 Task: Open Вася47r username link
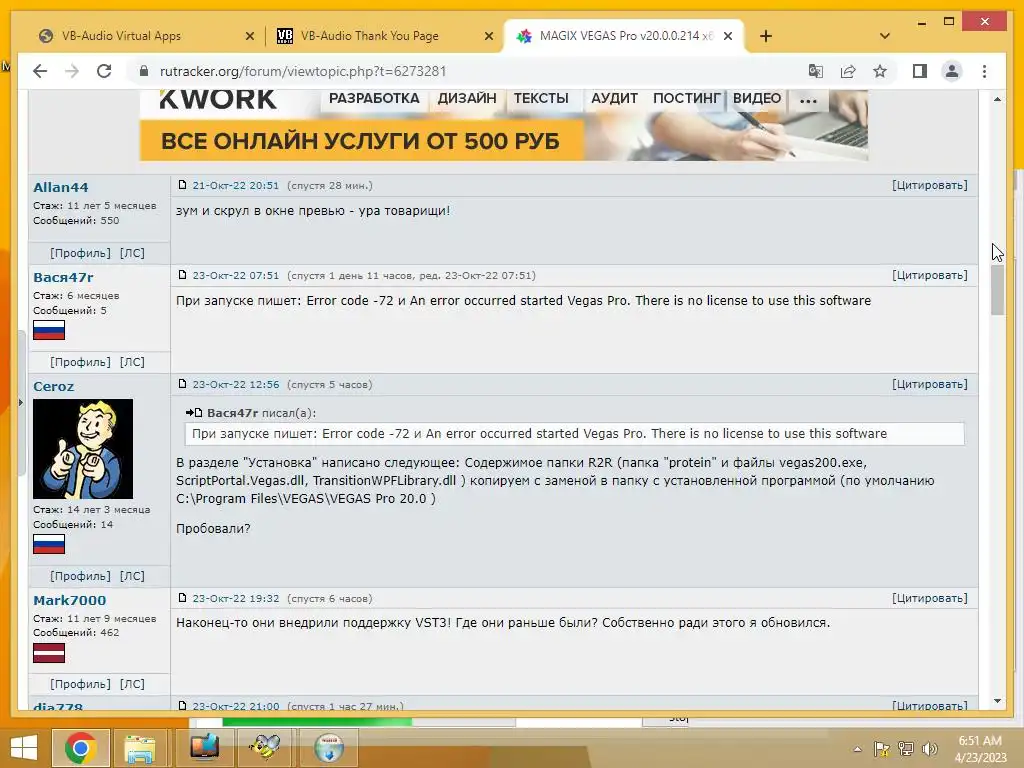(x=63, y=278)
